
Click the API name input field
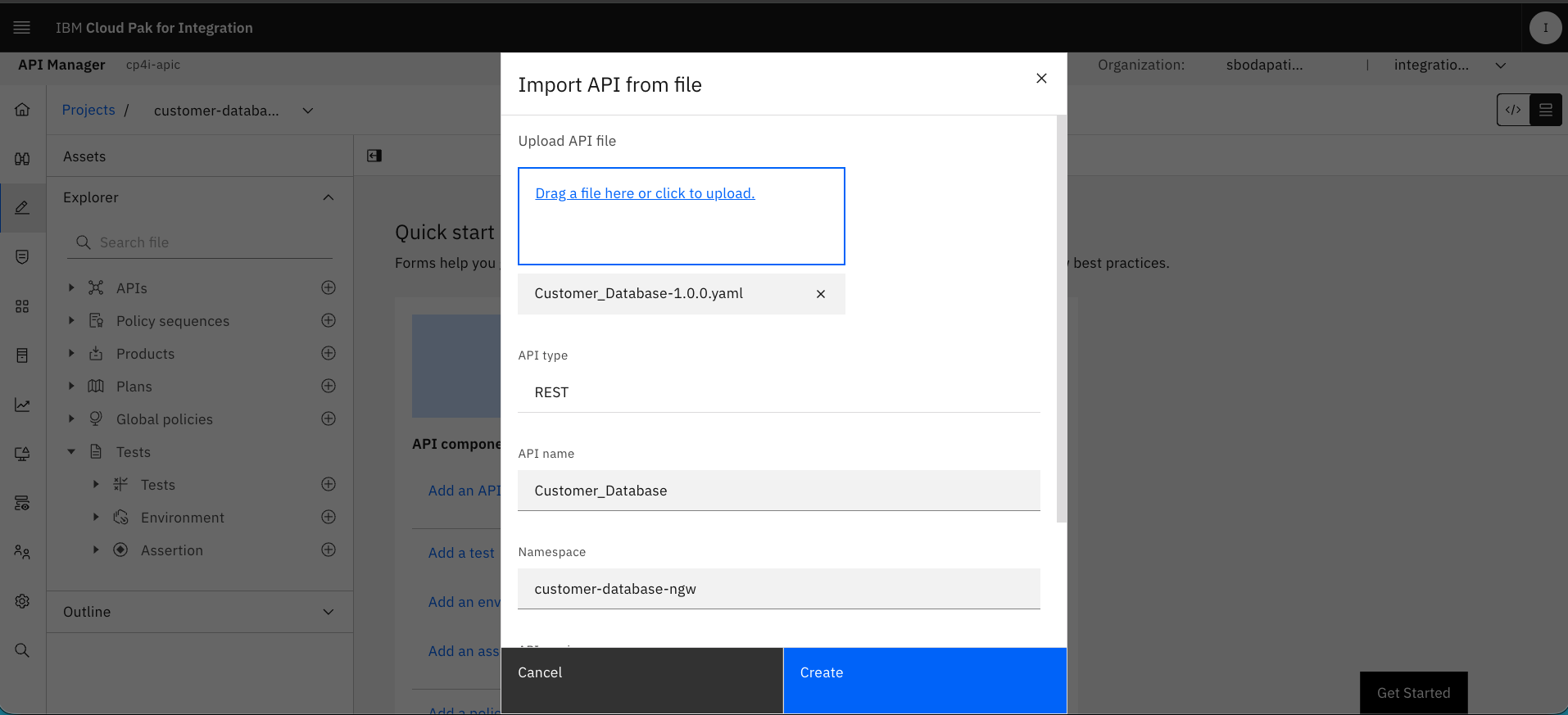coord(779,491)
